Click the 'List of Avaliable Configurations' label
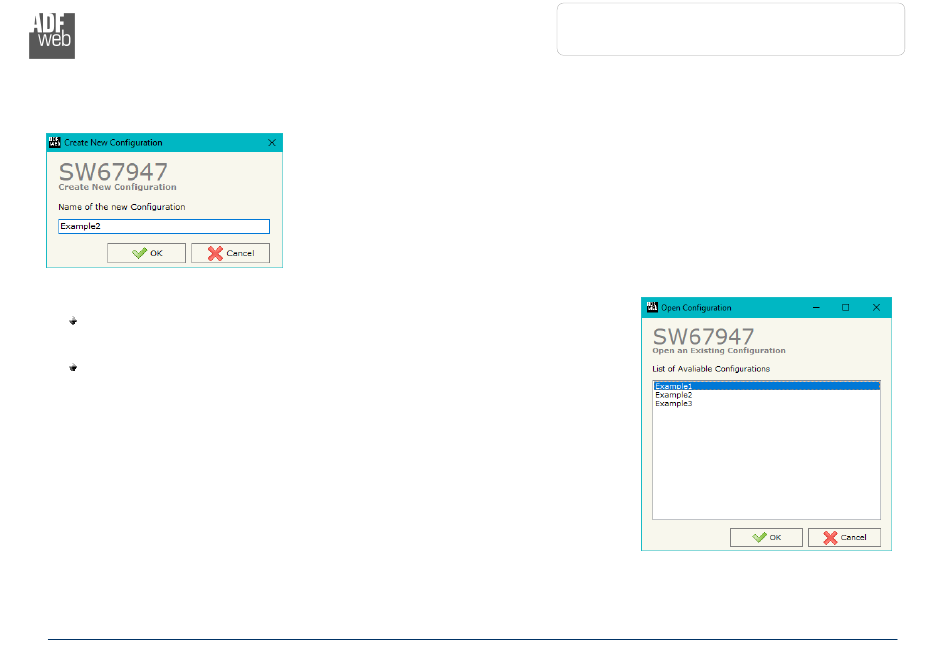The width and height of the screenshot is (950, 659). [711, 369]
